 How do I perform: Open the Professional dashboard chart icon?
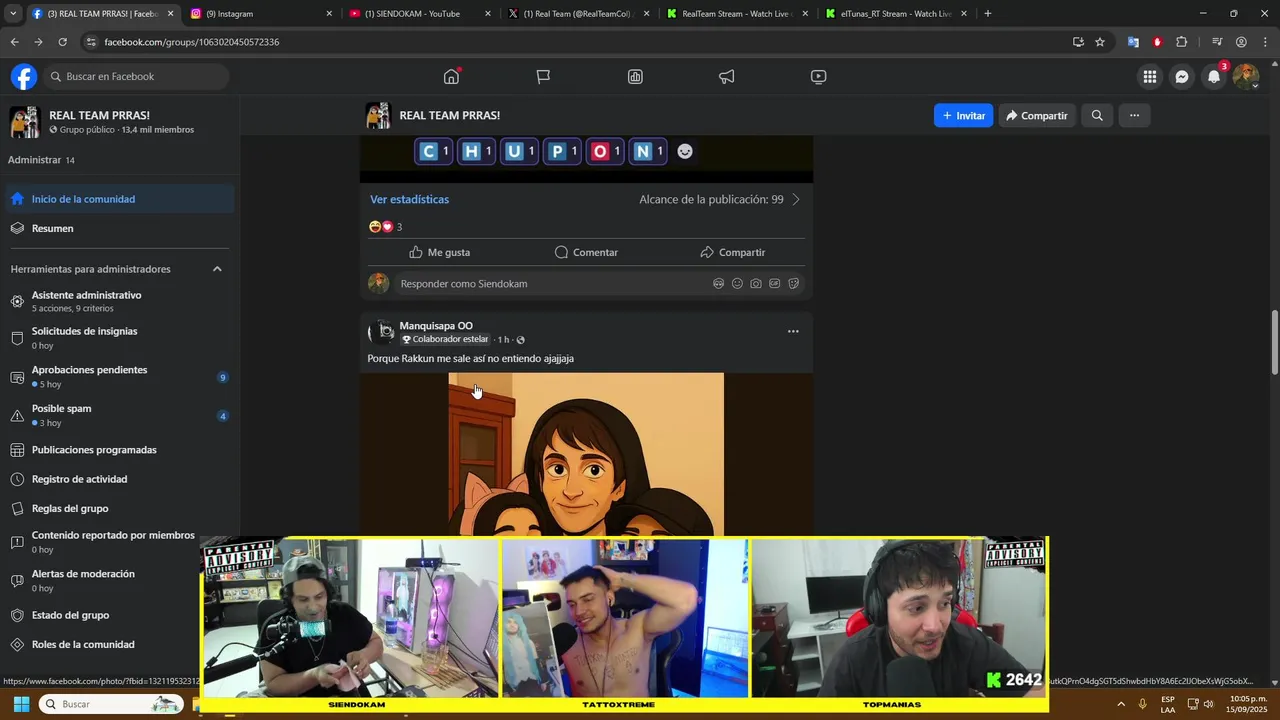coord(635,76)
